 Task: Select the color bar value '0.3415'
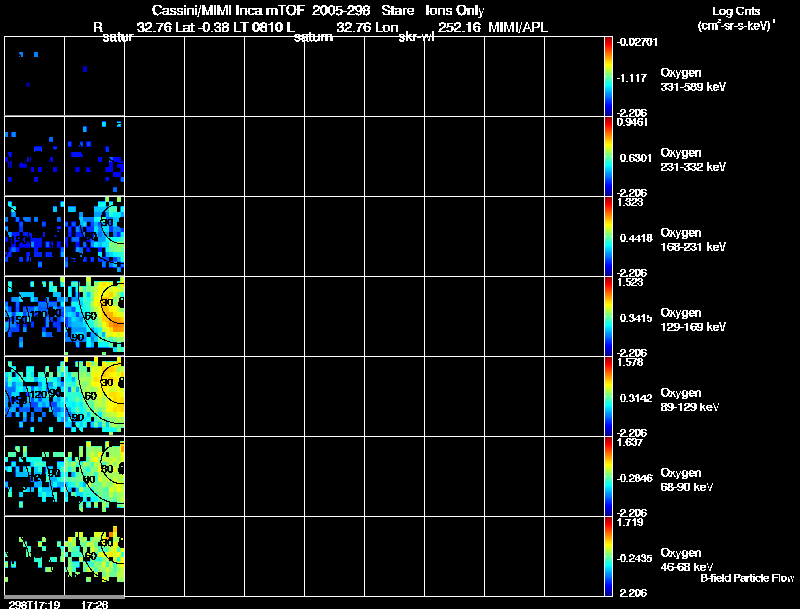tap(636, 318)
